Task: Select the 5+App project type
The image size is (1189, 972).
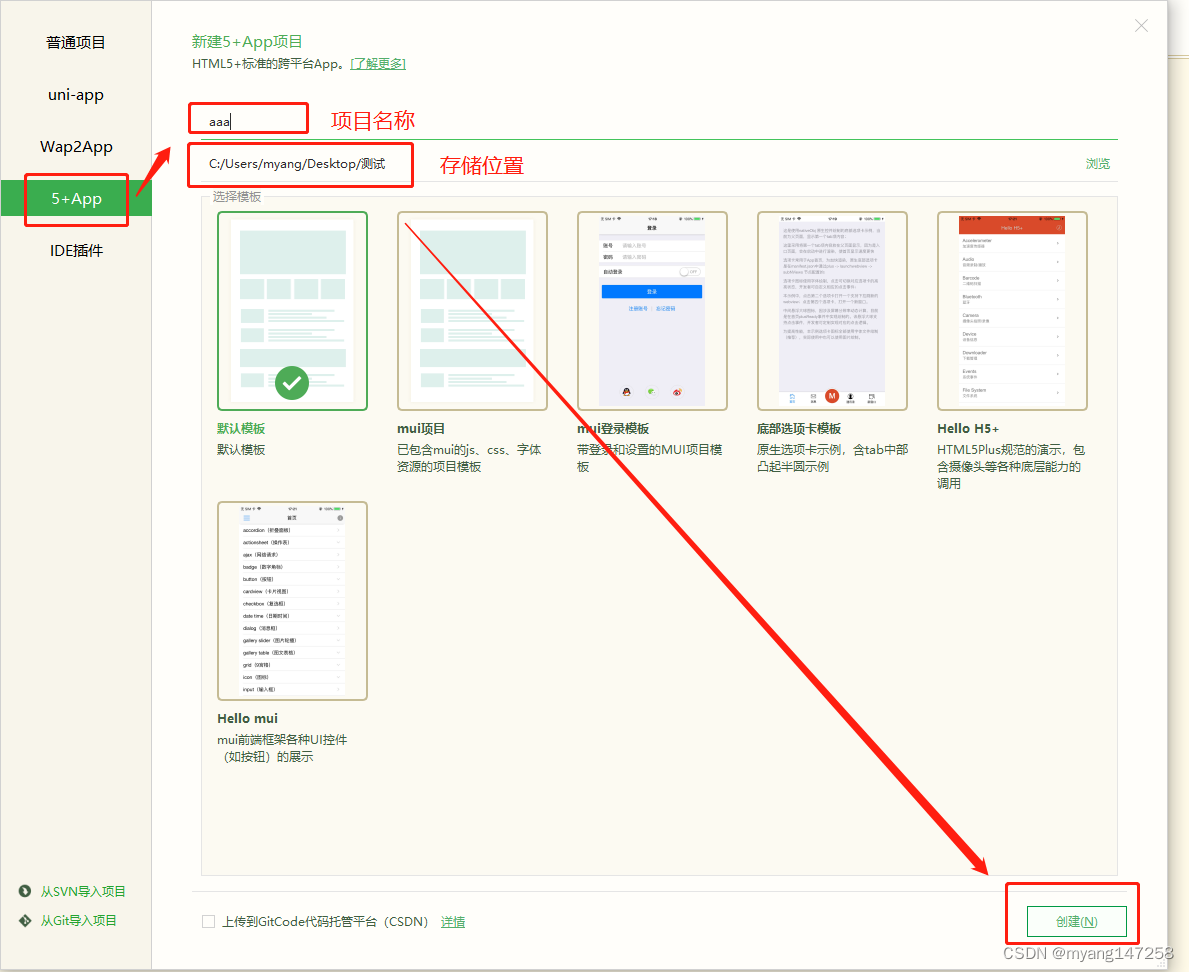Action: click(x=76, y=199)
